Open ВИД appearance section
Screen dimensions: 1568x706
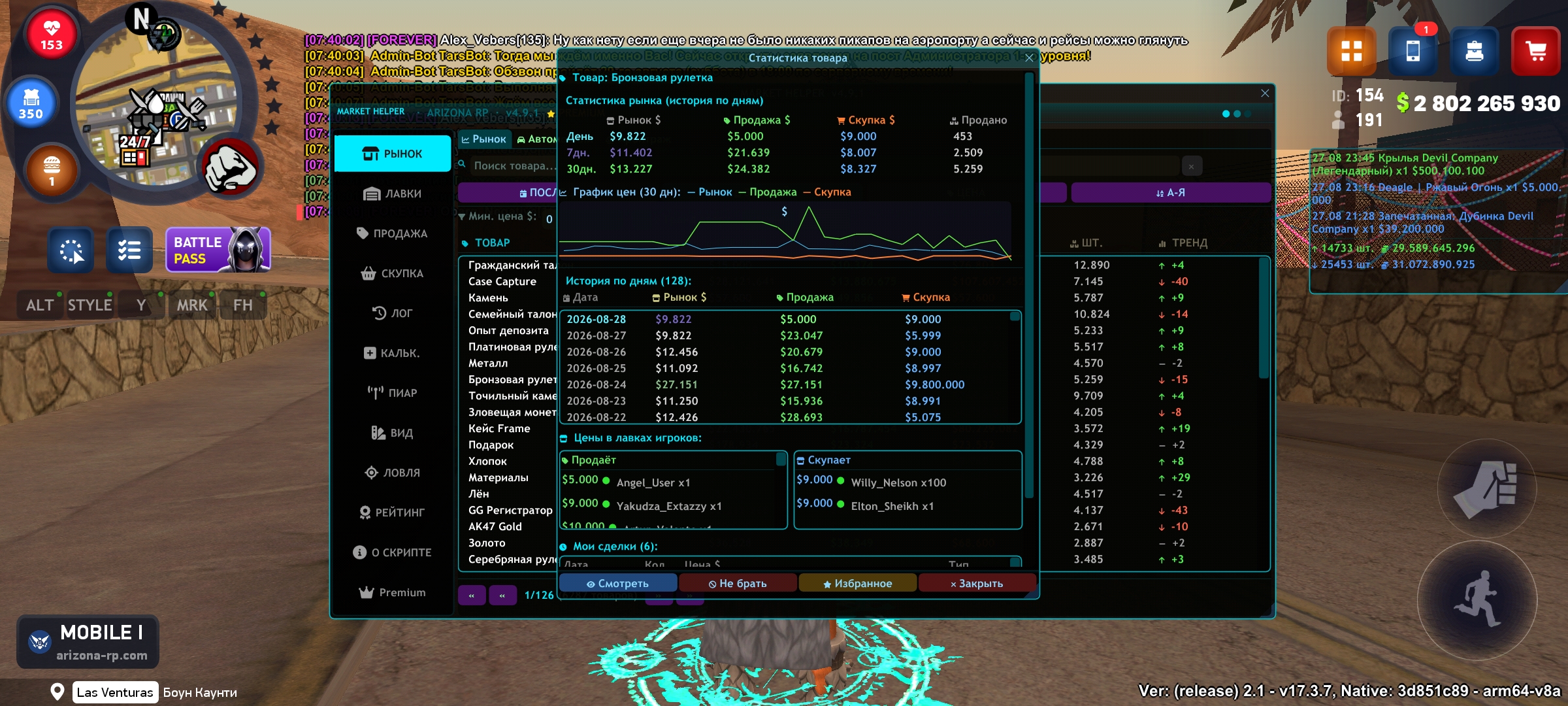click(392, 433)
